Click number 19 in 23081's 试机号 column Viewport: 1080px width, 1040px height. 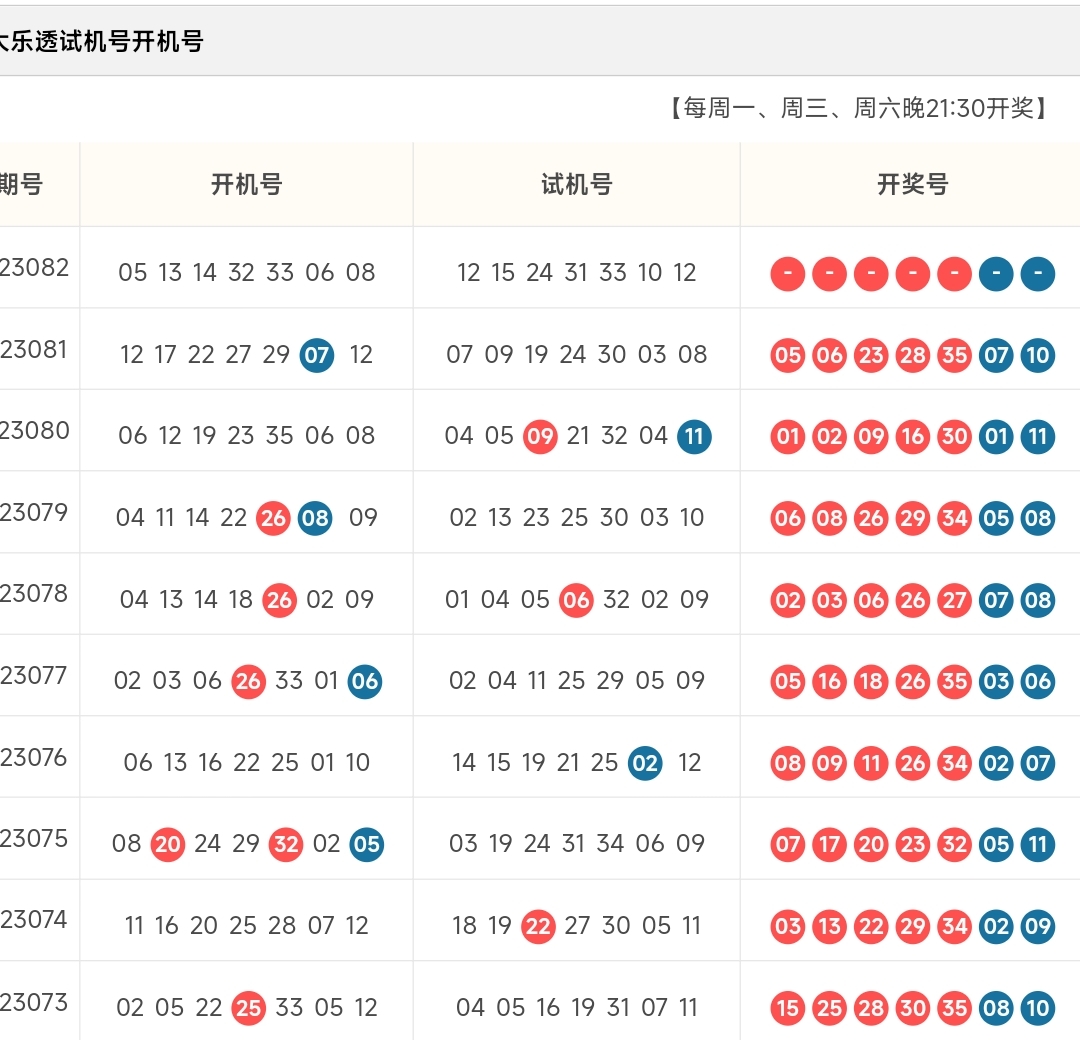coord(536,355)
